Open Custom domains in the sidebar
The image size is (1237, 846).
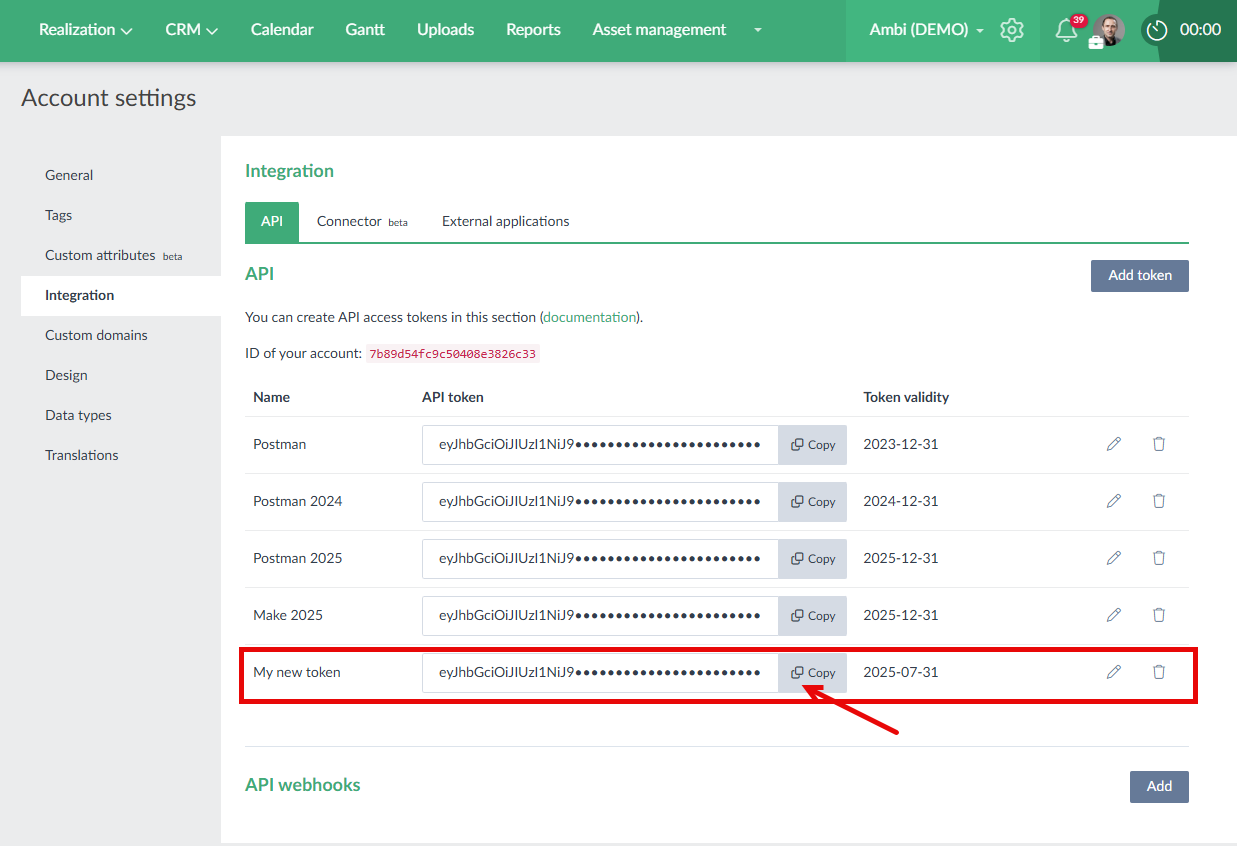pyautogui.click(x=96, y=335)
